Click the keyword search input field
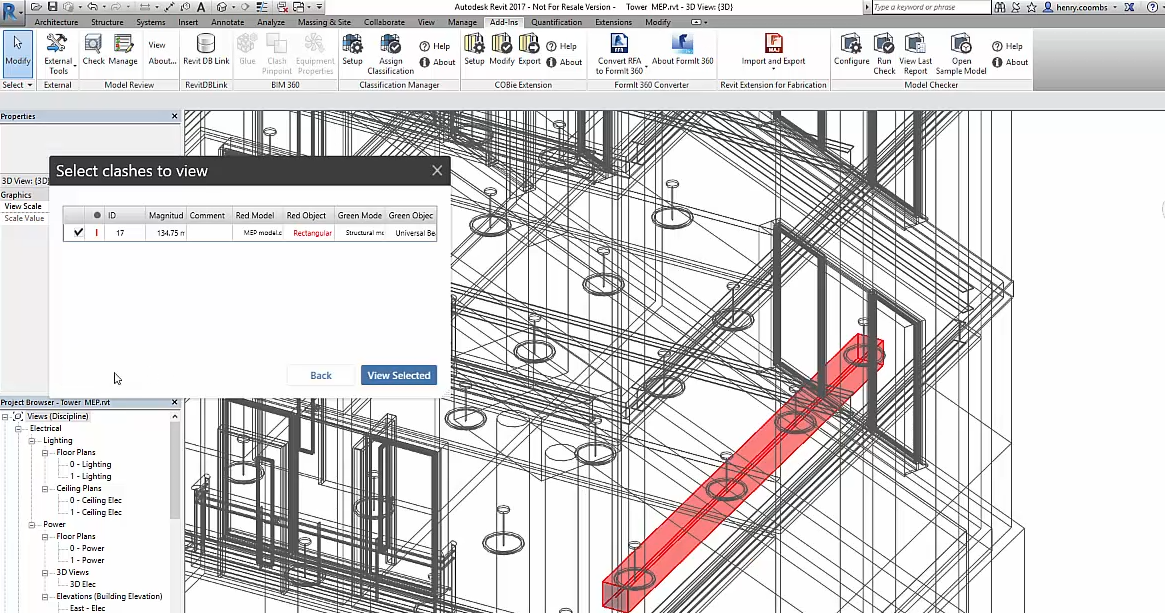 point(930,7)
